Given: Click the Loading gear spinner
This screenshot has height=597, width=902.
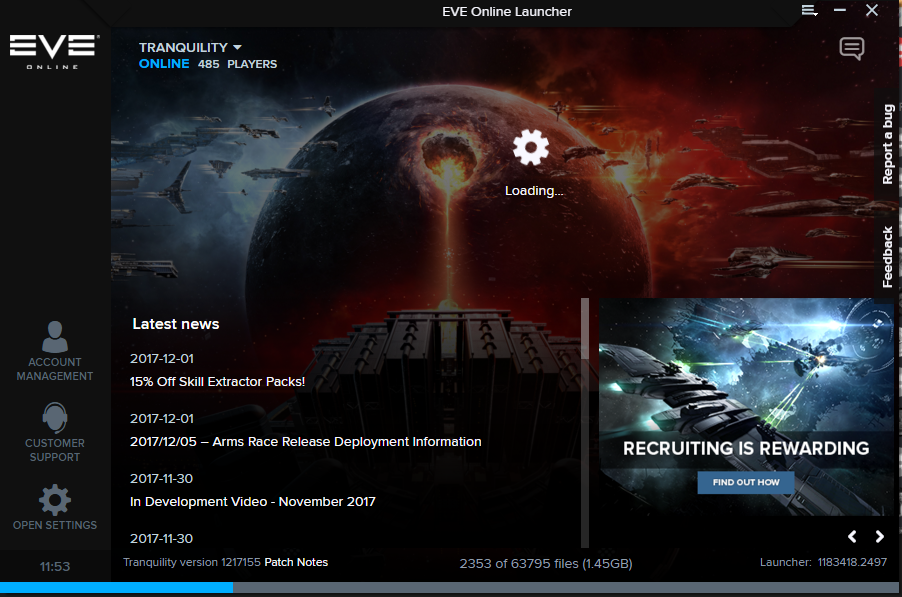Looking at the screenshot, I should (x=531, y=147).
